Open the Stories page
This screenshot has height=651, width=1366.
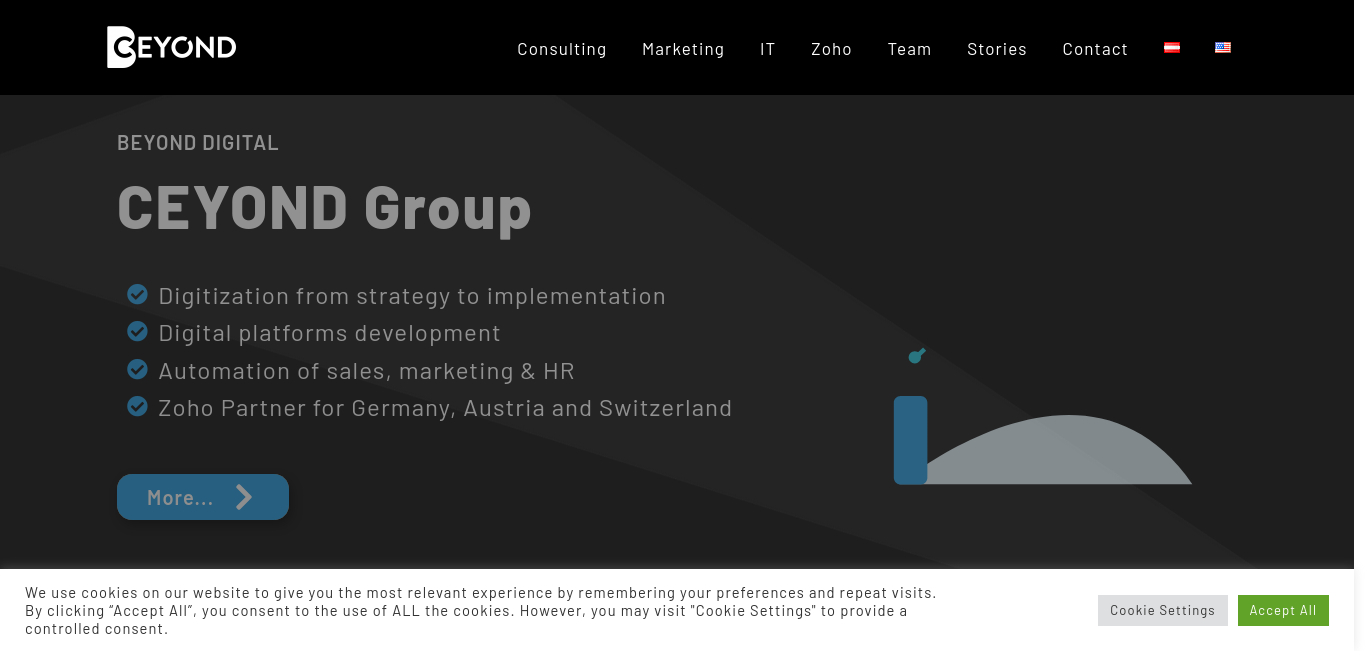pos(996,49)
